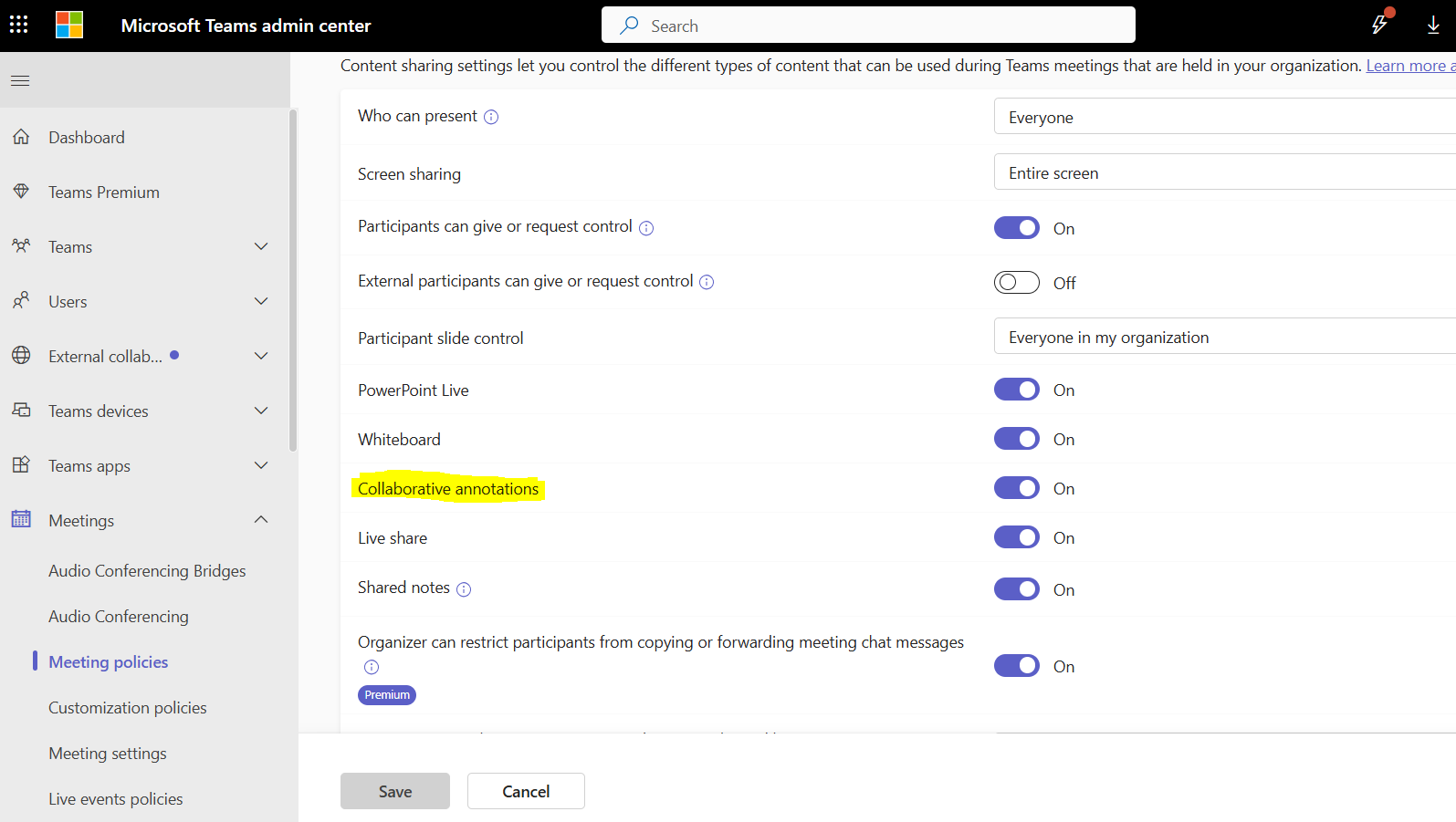Viewport: 1456px width, 822px height.
Task: Click the Participant slide control label
Action: [x=441, y=338]
